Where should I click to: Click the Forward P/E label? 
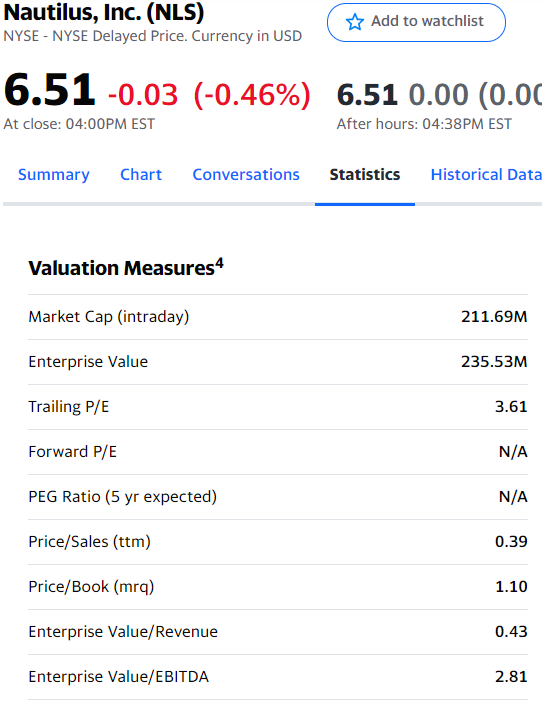(73, 451)
